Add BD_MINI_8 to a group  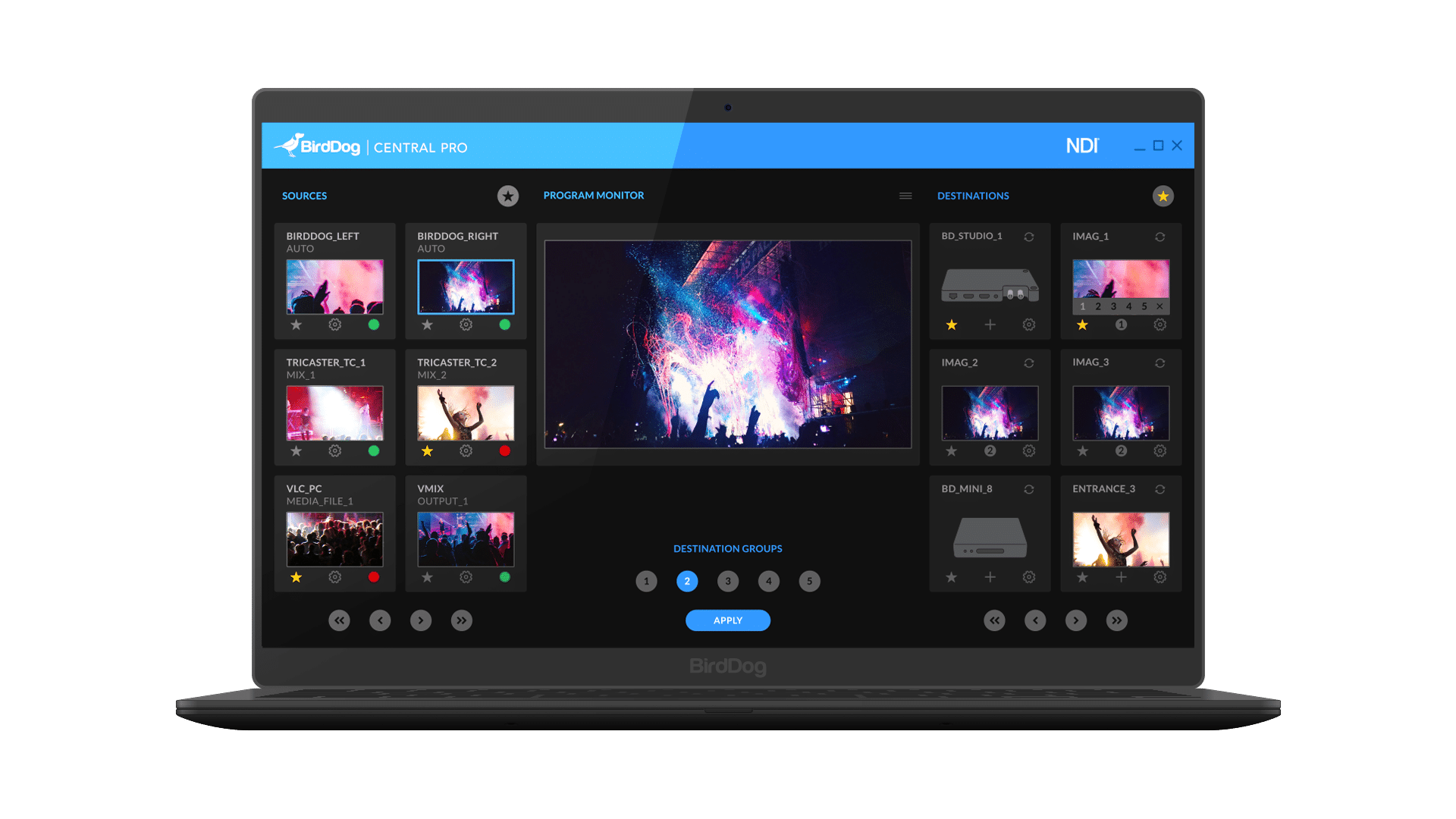coord(990,577)
